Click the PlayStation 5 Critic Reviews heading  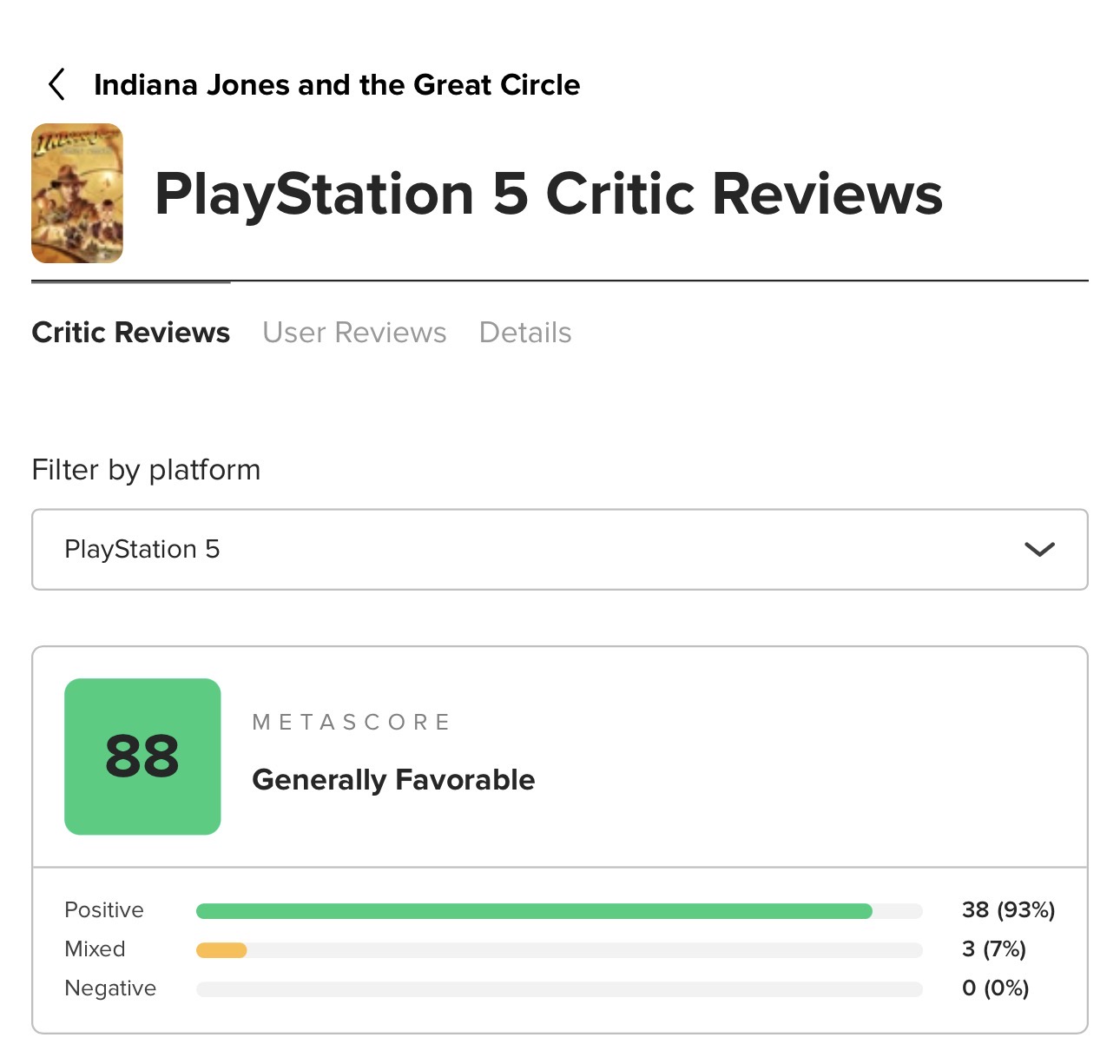(x=549, y=194)
